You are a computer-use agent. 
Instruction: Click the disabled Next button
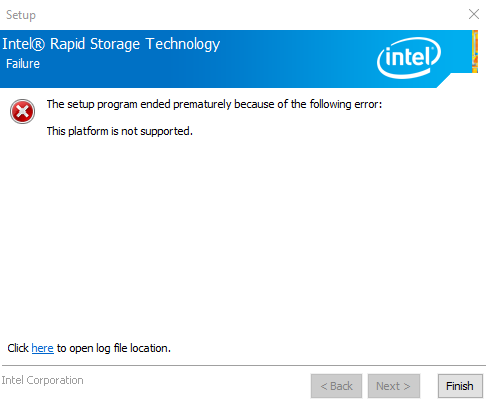pos(394,386)
